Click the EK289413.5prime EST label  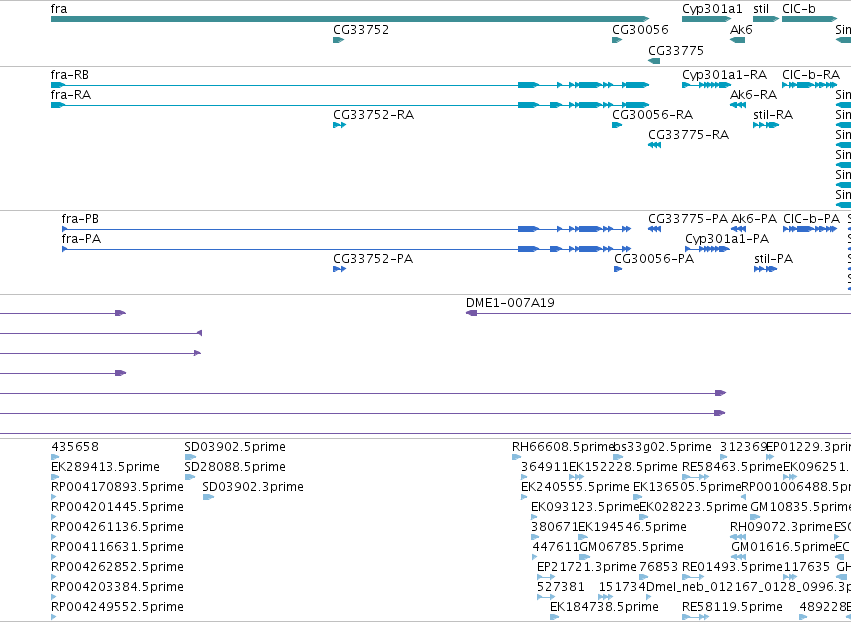click(105, 467)
